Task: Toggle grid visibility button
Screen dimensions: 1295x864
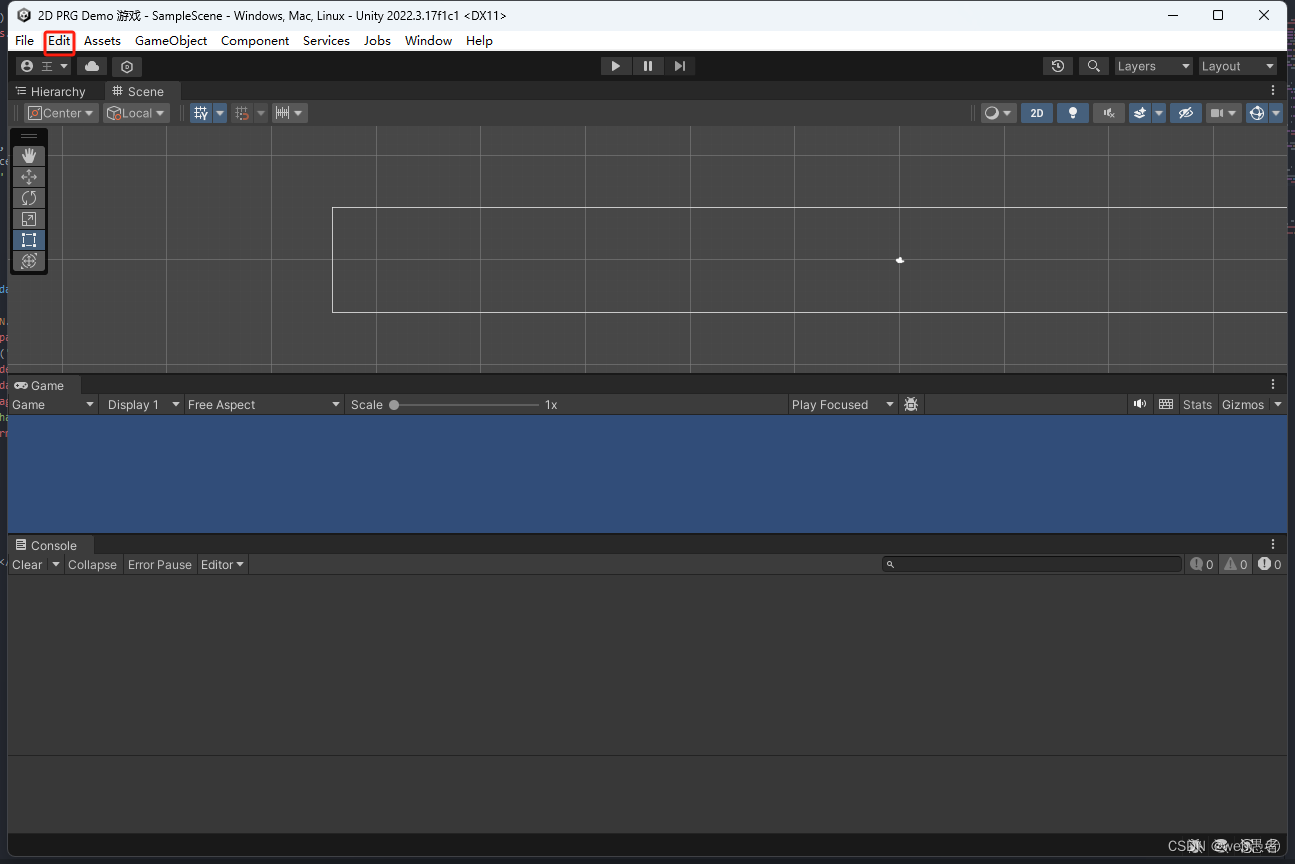Action: click(x=201, y=113)
